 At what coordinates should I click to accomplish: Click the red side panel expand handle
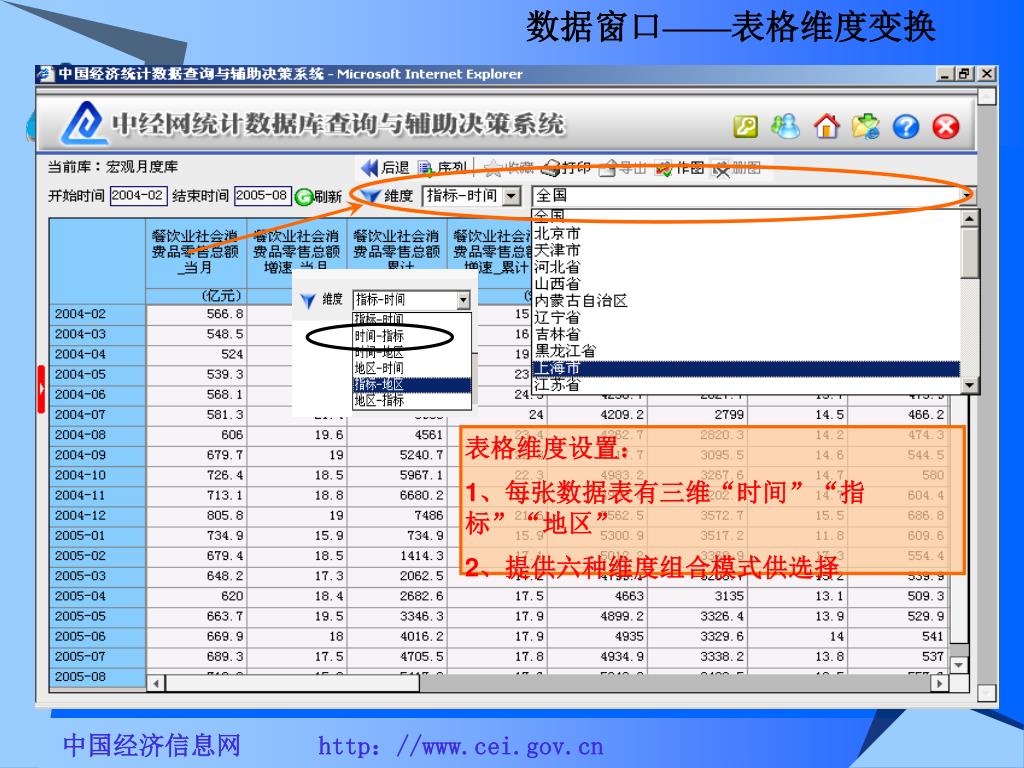click(x=41, y=389)
